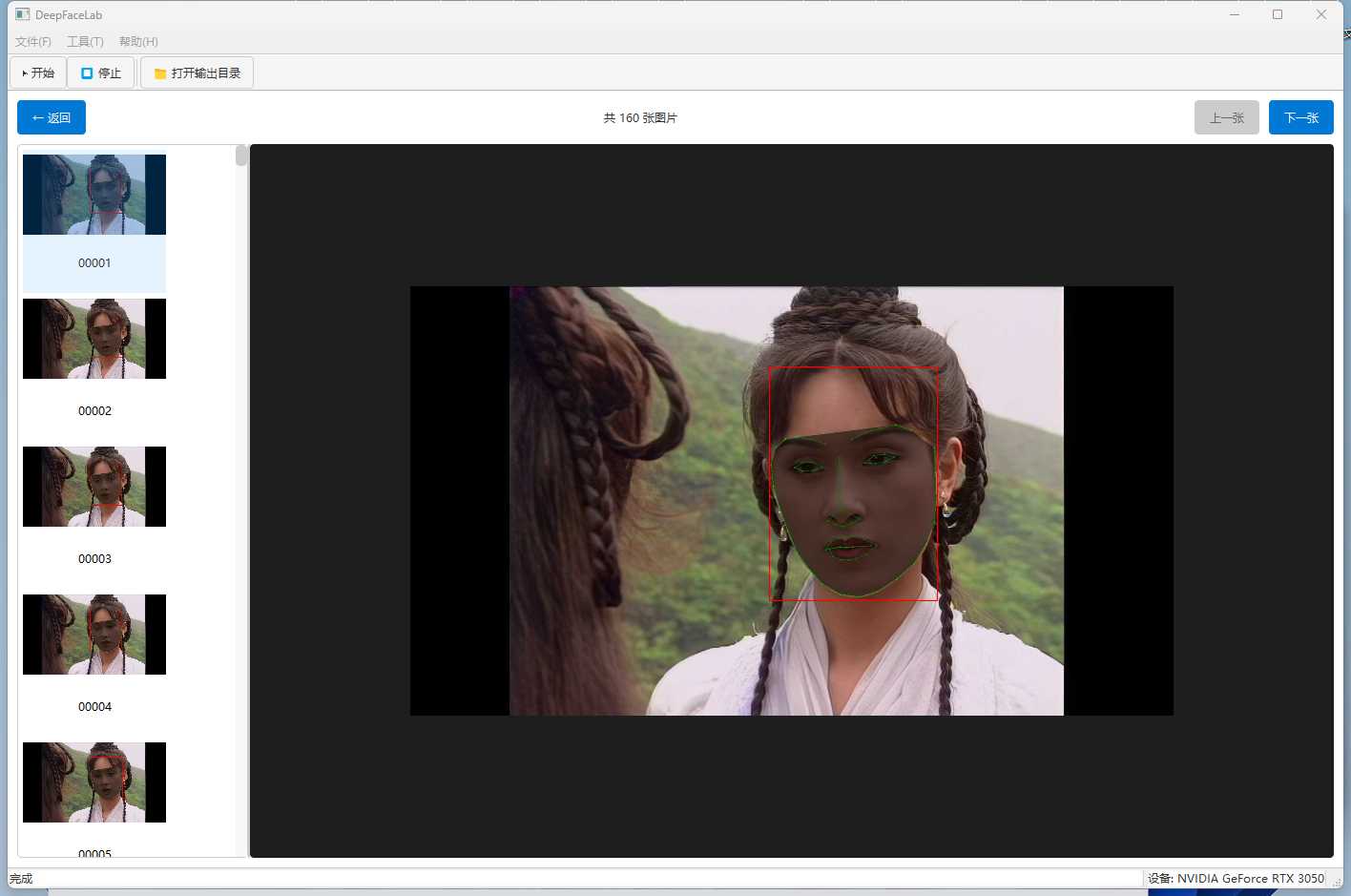The image size is (1351, 896).
Task: Open the 帮助(H) menu
Action: (x=137, y=41)
